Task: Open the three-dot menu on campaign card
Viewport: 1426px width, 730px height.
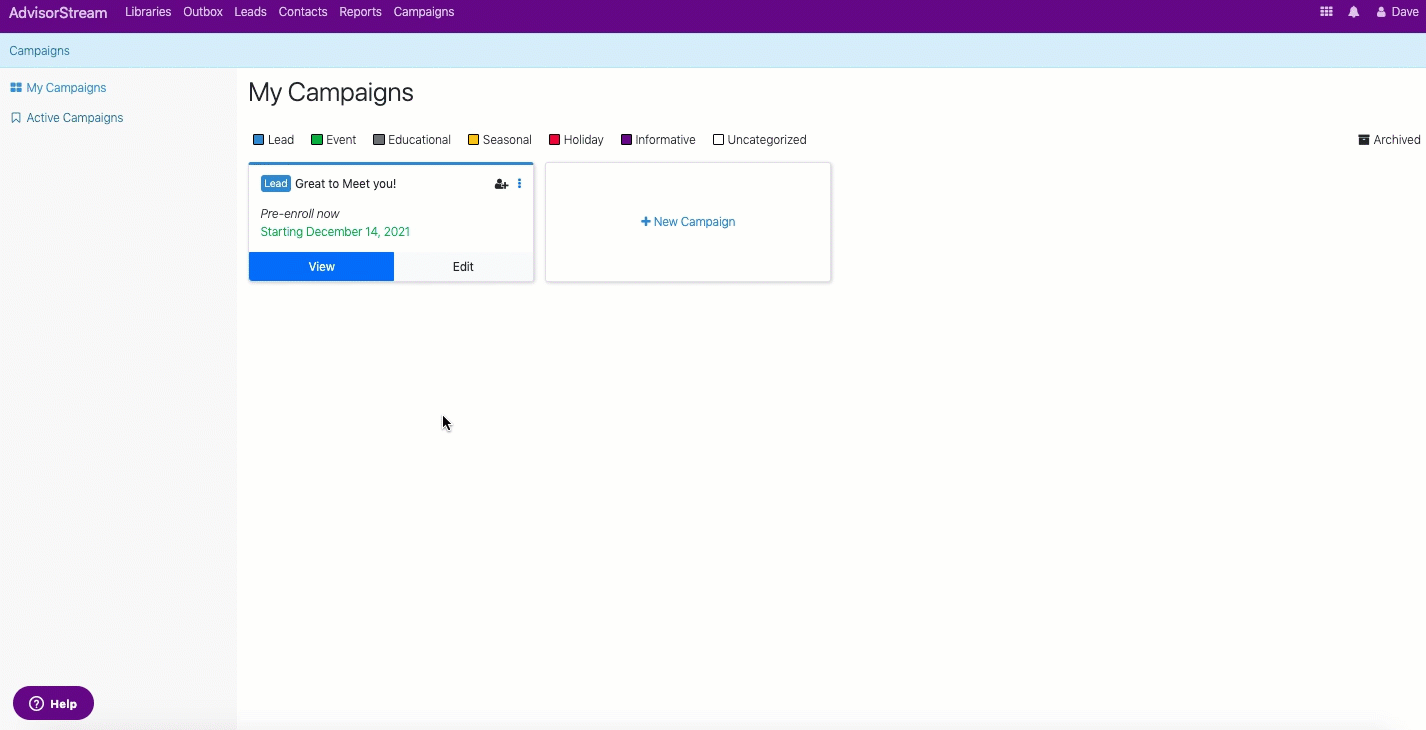Action: [x=519, y=184]
